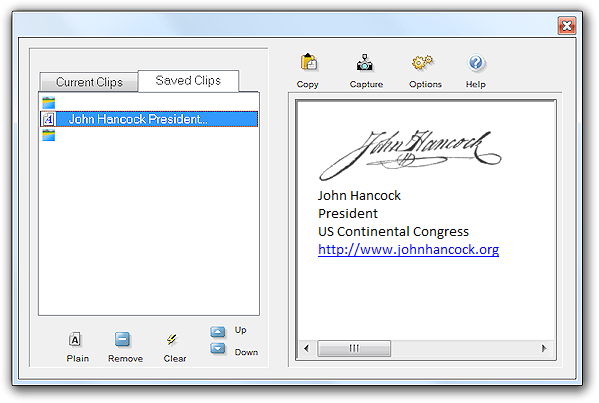Open the Help question mark icon

(x=476, y=63)
